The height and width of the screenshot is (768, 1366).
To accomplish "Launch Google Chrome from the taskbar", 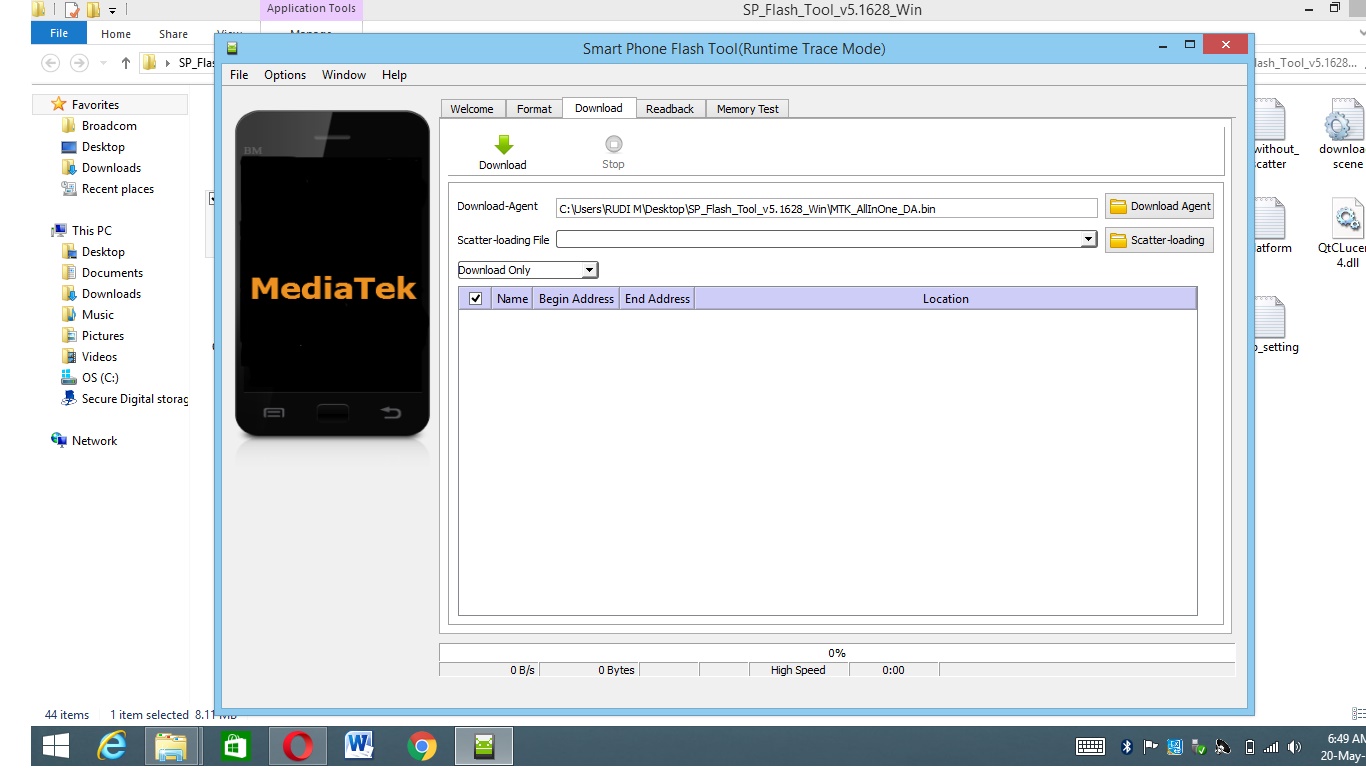I will coord(422,746).
